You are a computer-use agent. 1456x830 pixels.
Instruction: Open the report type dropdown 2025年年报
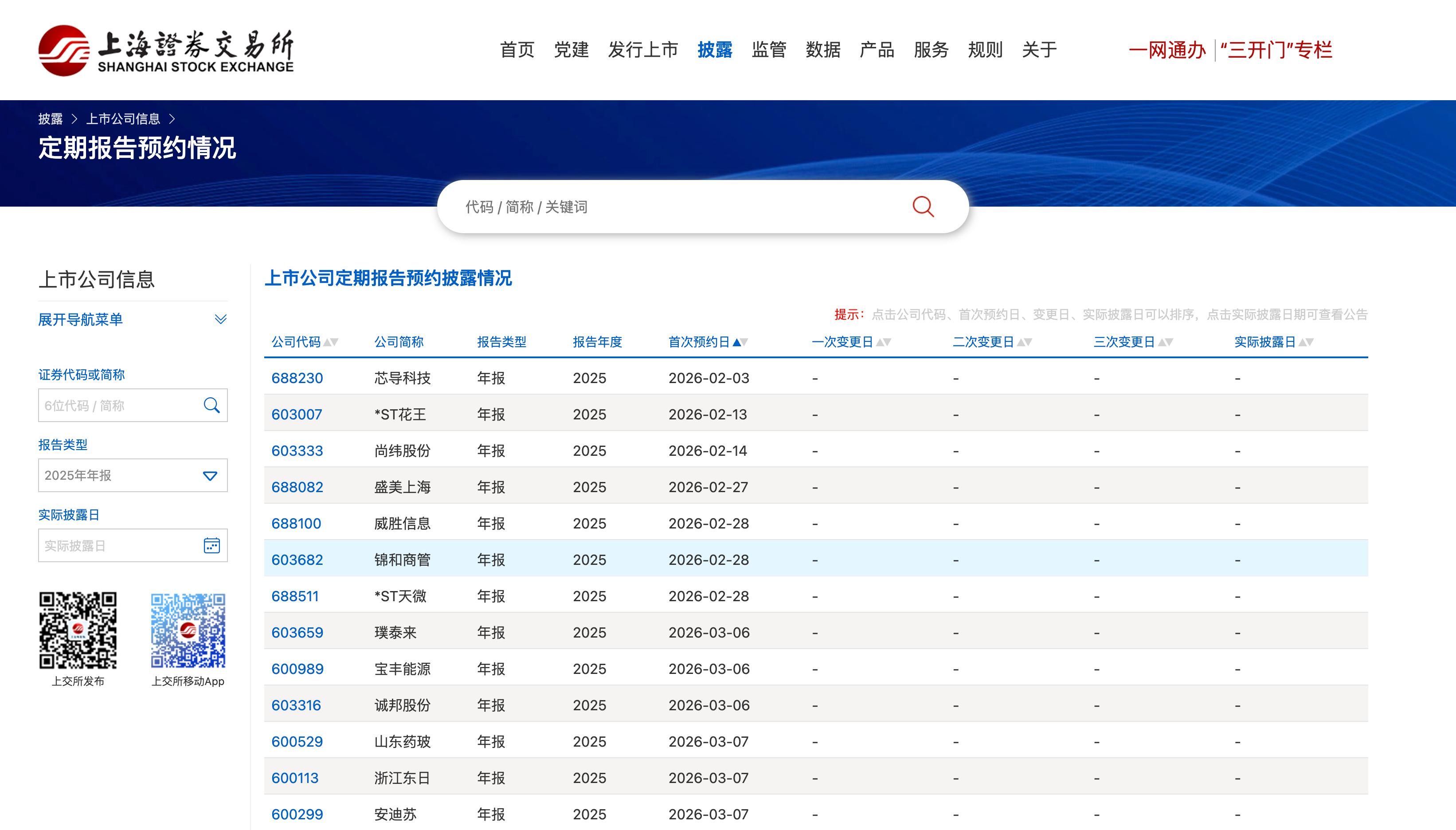pos(133,475)
